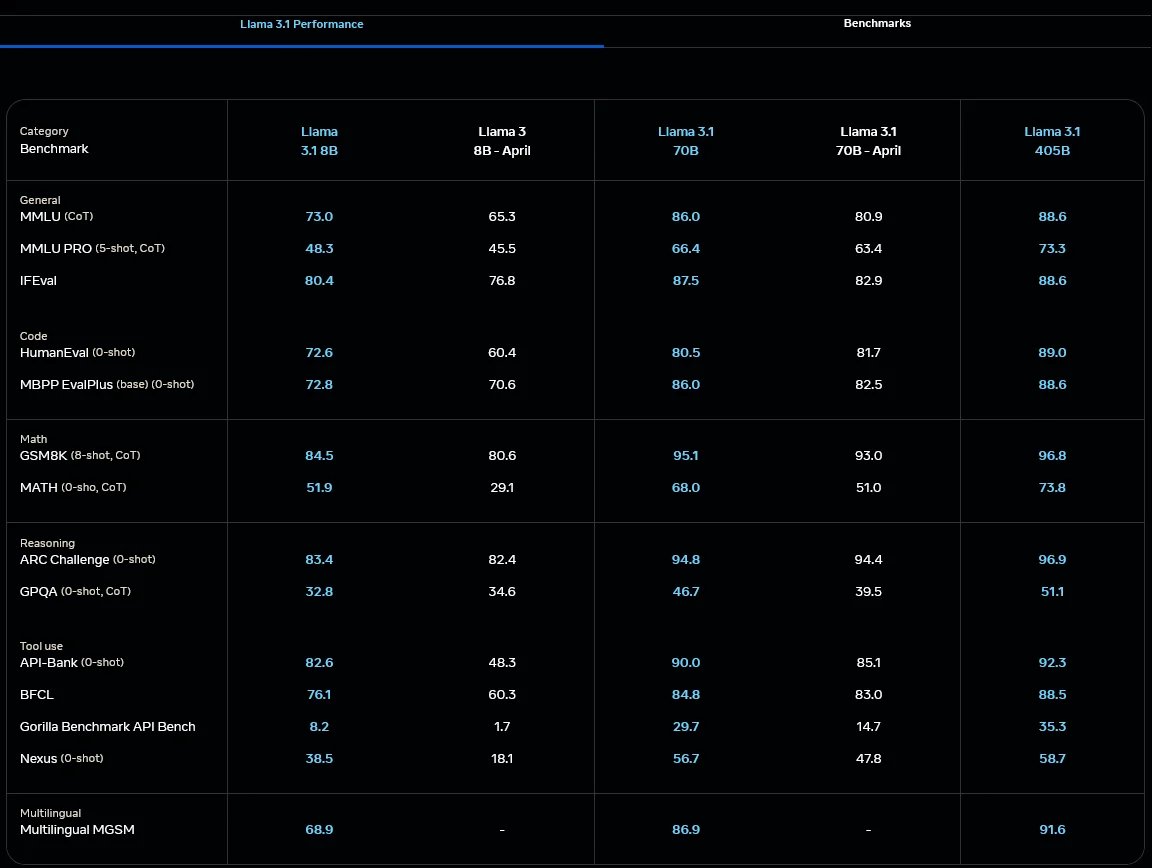Click the GPQA (0-shot, CoT) label
Screen dimensions: 1152x868
pos(75,592)
